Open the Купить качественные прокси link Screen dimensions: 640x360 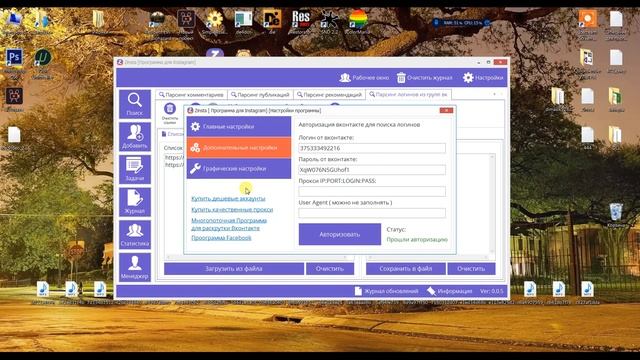(232, 209)
